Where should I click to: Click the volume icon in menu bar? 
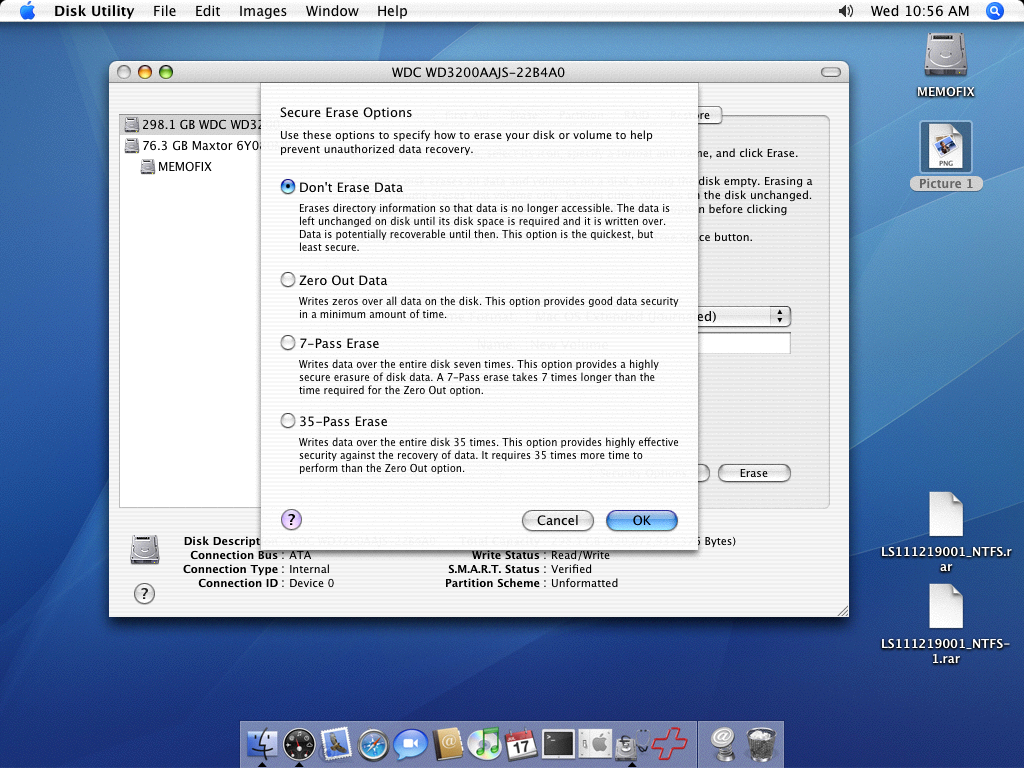846,11
